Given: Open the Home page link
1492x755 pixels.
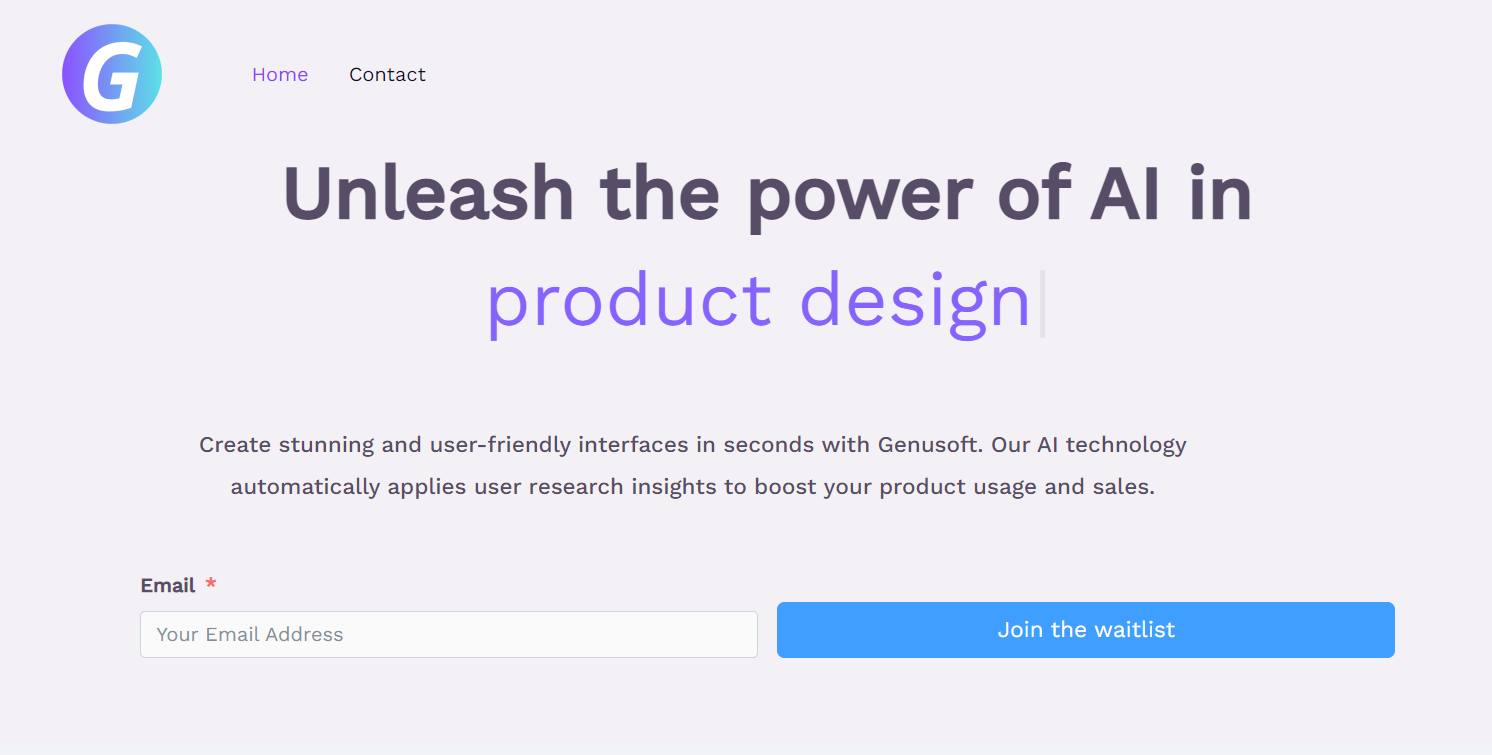Looking at the screenshot, I should click(280, 75).
